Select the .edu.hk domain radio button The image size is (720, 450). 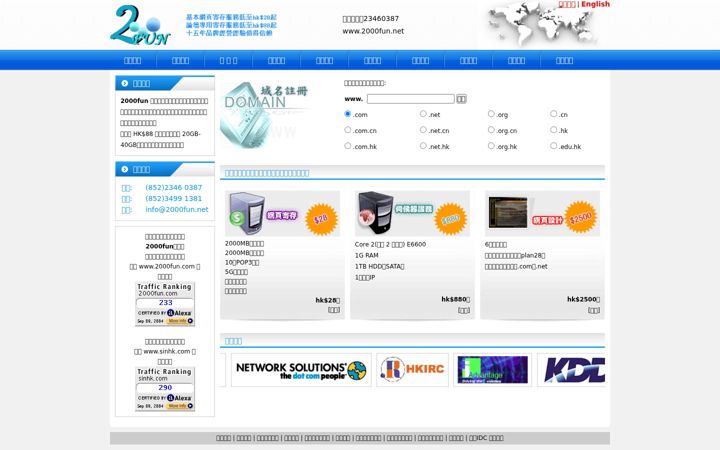tap(553, 146)
